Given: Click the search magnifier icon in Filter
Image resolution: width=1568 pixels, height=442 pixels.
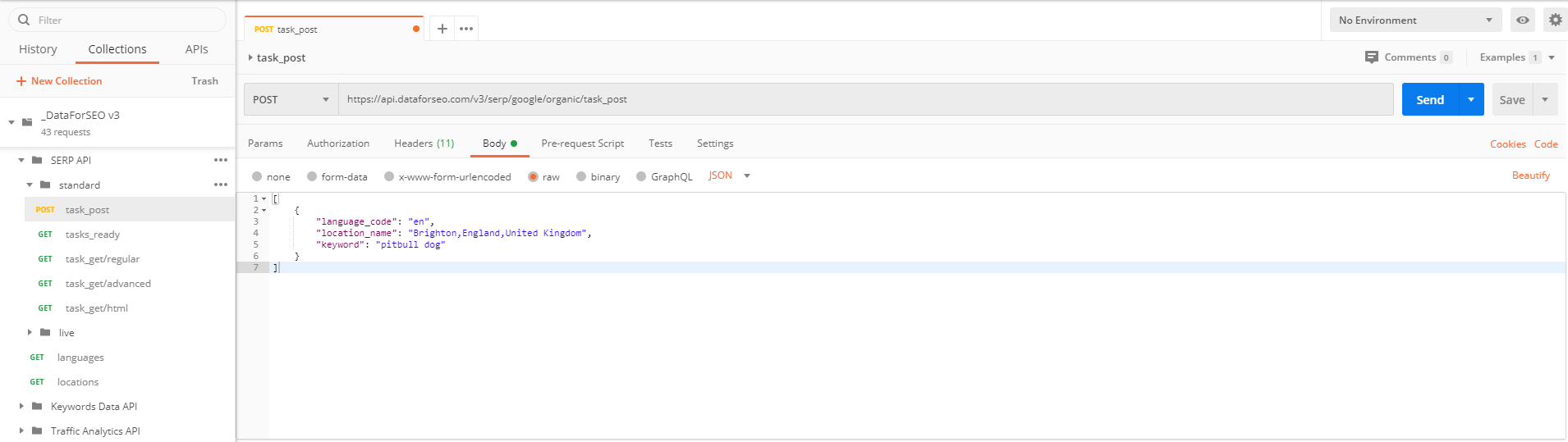Looking at the screenshot, I should click(24, 20).
